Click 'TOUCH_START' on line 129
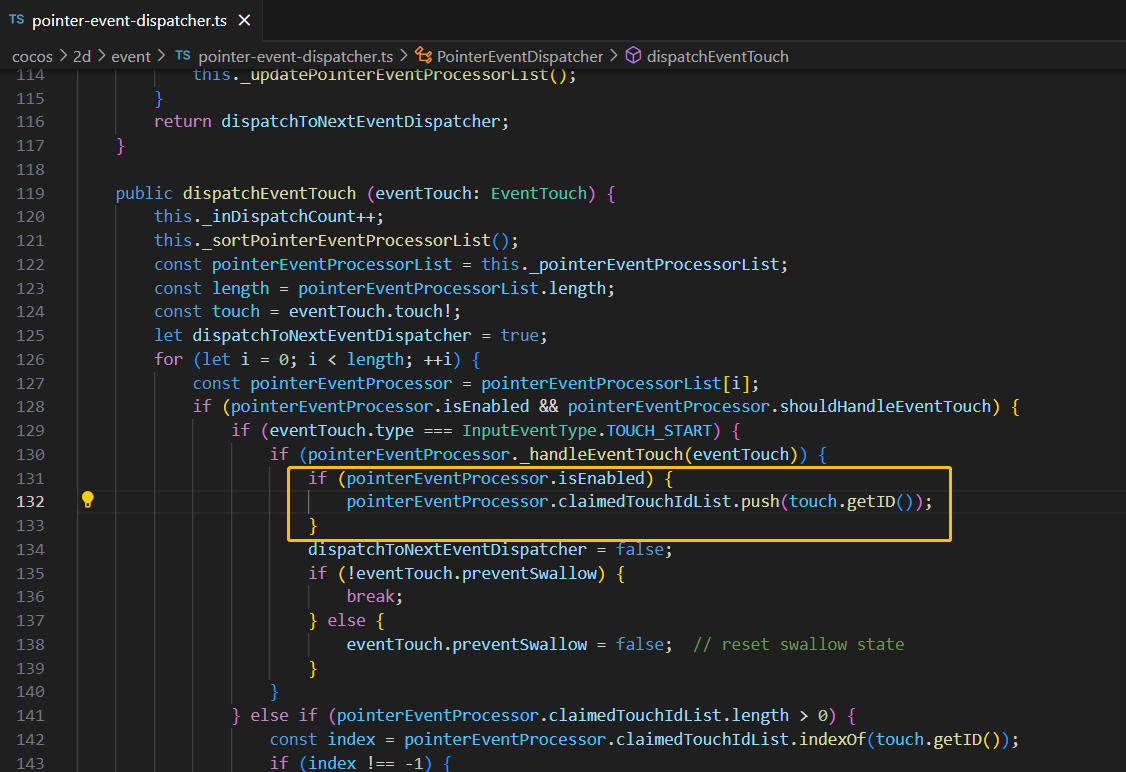The height and width of the screenshot is (772, 1126). click(x=659, y=430)
